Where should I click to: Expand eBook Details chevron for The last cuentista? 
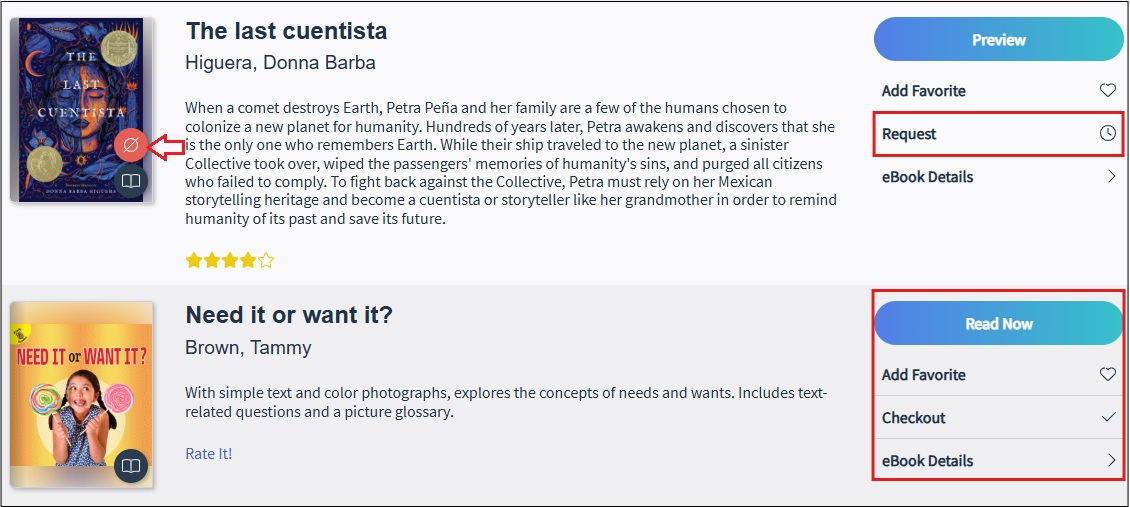(1111, 176)
